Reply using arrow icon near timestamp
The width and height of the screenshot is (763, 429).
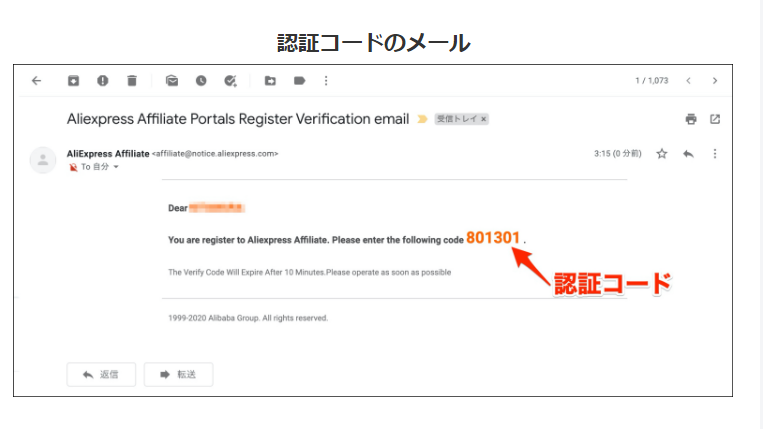tap(688, 154)
